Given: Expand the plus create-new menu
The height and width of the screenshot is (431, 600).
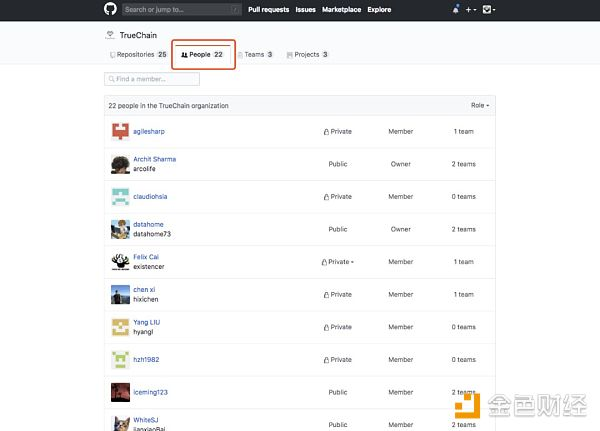Looking at the screenshot, I should coord(471,10).
